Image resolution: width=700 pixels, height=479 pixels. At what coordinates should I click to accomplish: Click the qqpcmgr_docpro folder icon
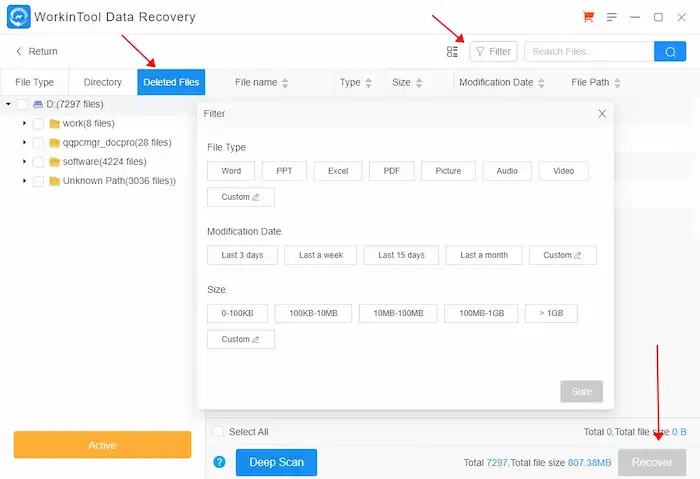pyautogui.click(x=54, y=143)
